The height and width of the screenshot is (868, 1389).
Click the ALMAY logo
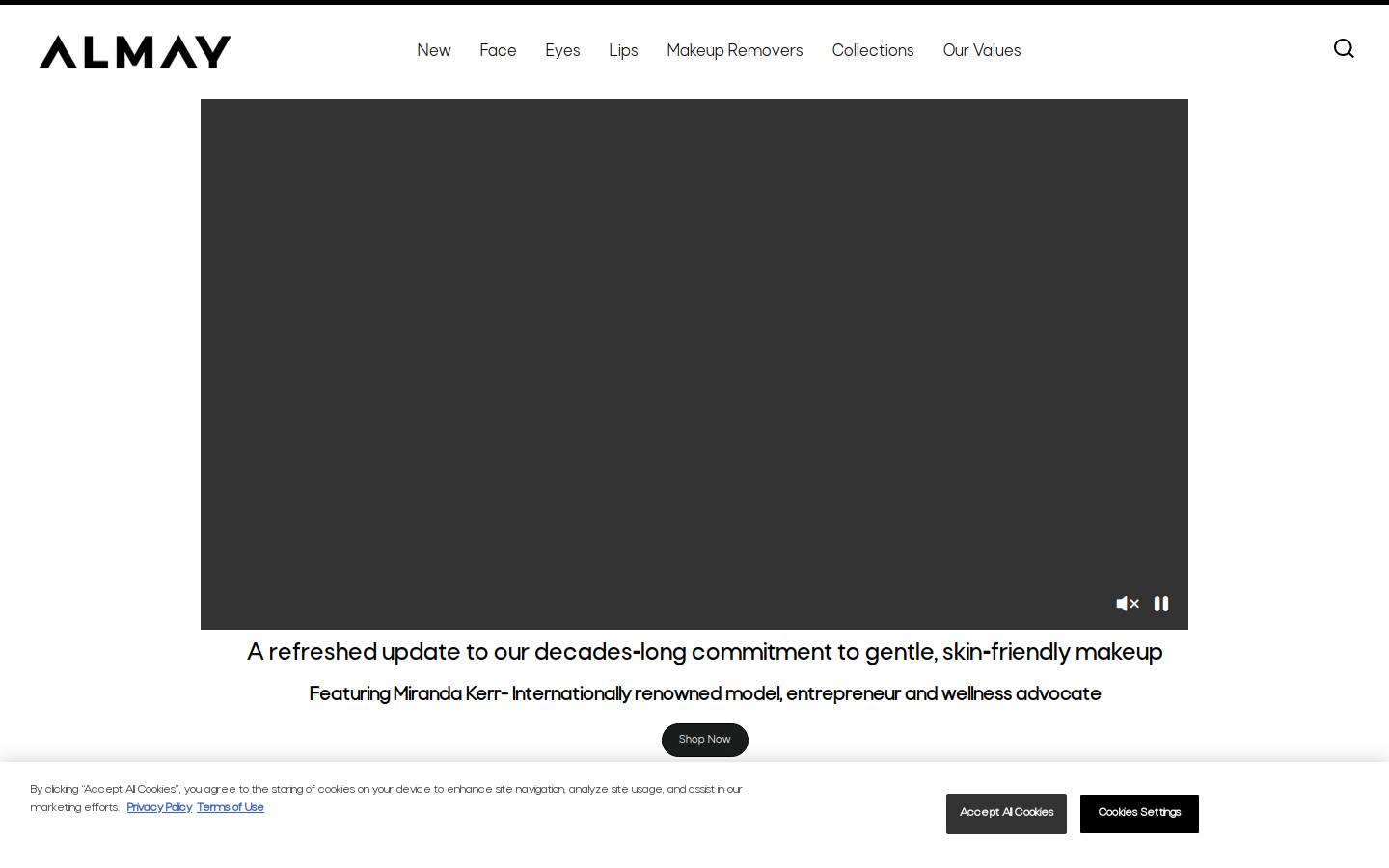(x=135, y=52)
